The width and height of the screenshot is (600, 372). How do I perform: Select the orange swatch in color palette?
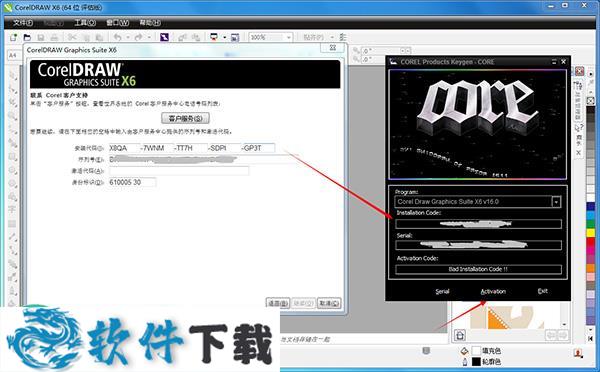(590, 268)
